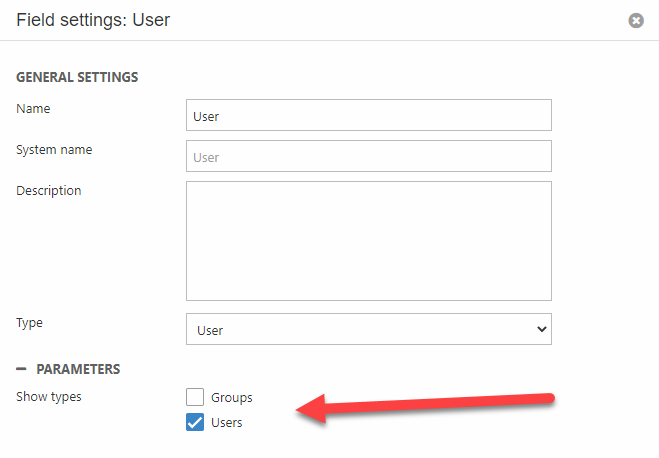Click the Type dropdown chevron arrow
Image resolution: width=659 pixels, height=458 pixels.
click(541, 329)
